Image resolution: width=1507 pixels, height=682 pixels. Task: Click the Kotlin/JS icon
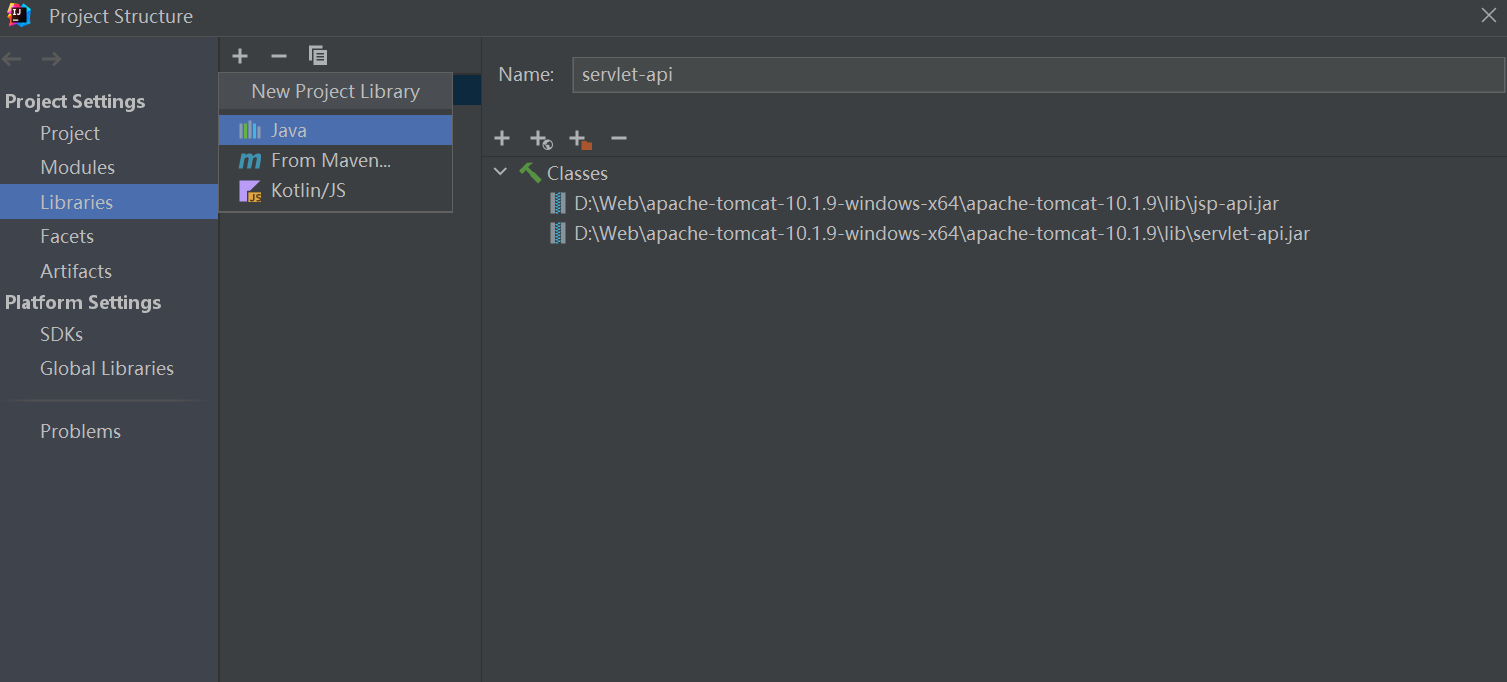click(x=250, y=191)
